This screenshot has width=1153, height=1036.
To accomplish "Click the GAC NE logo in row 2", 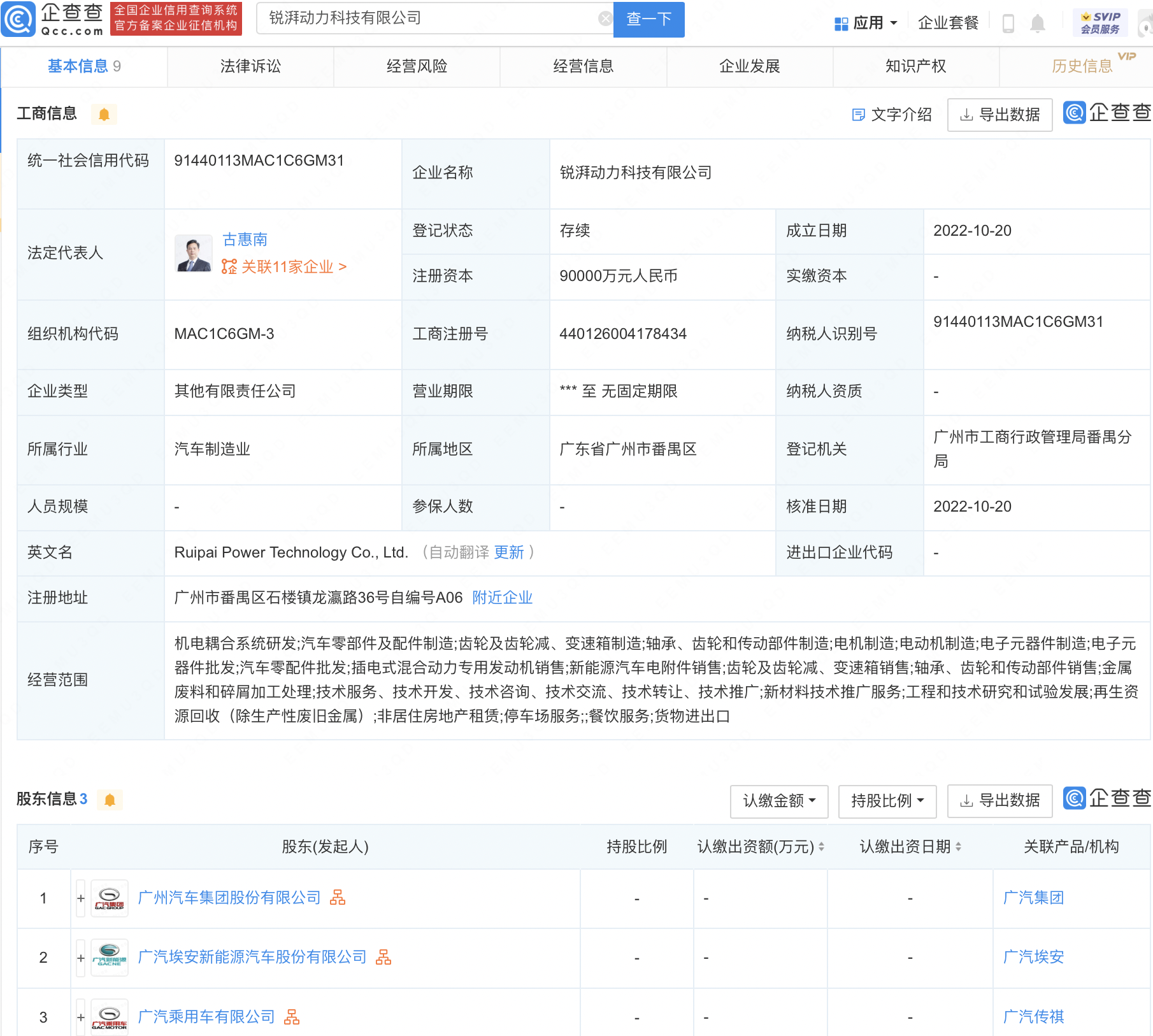I will tap(110, 958).
